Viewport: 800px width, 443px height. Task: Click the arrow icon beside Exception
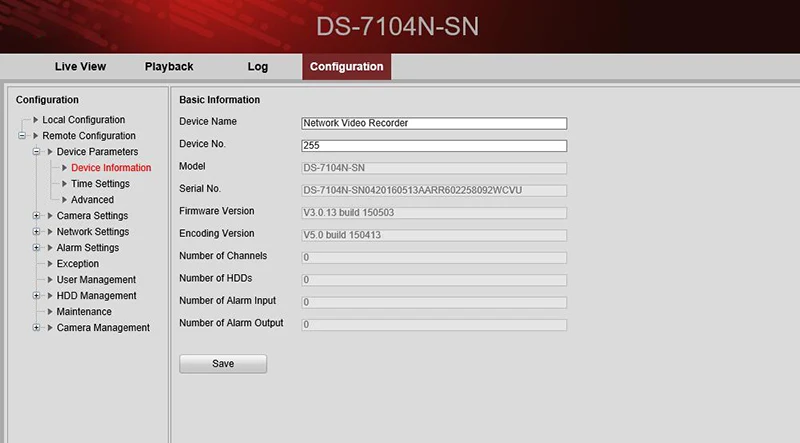pos(50,263)
